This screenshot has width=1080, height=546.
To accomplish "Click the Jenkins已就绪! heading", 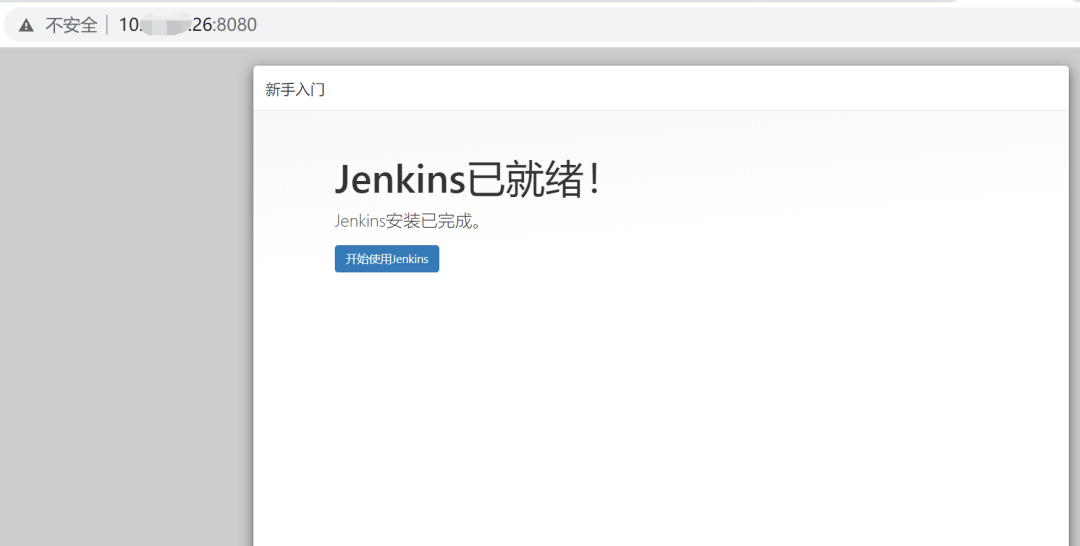I will pyautogui.click(x=468, y=179).
